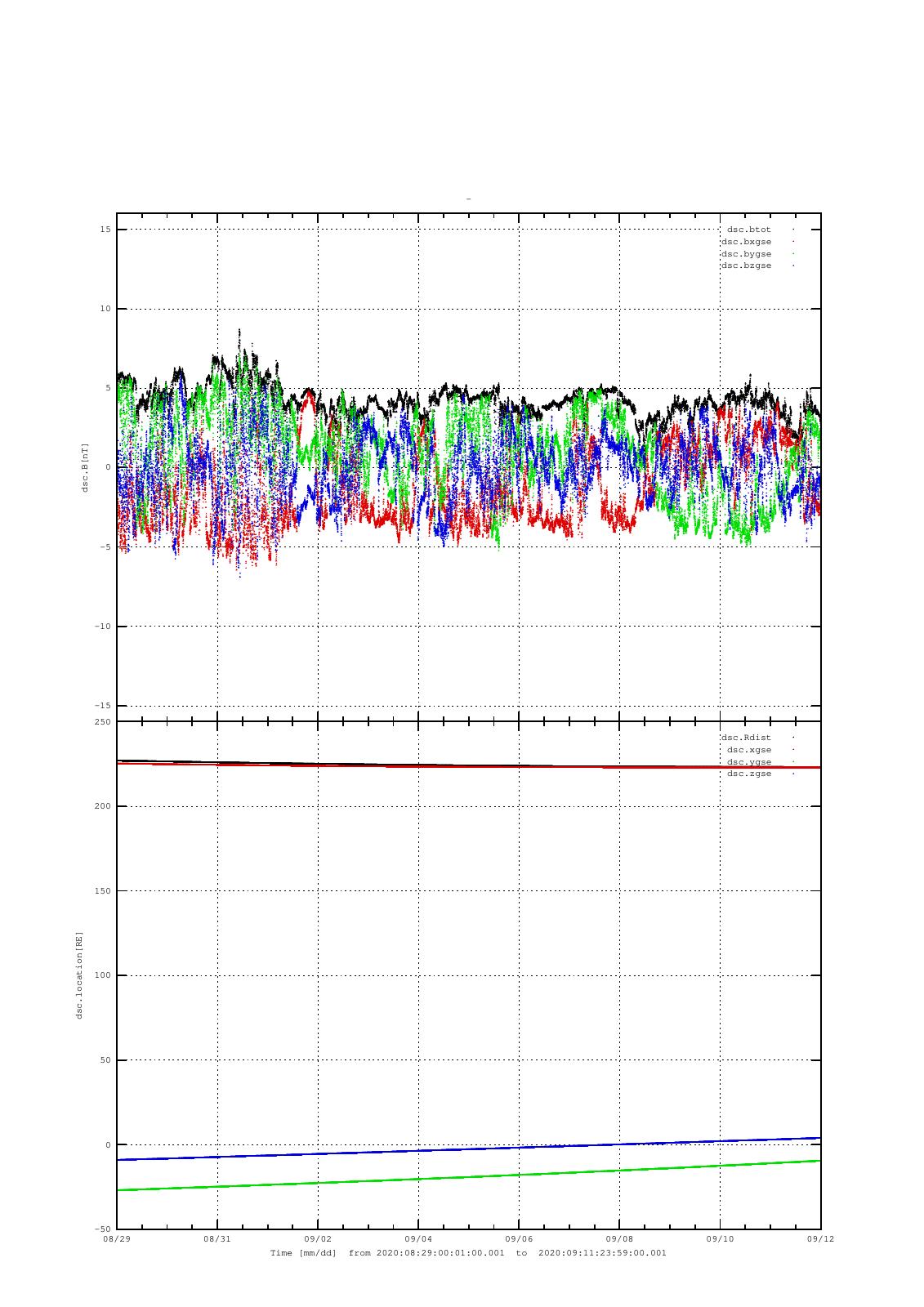Viewport: 924px width, 1307px height.
Task: Click the 150 tick on the location axis
Action: click(x=102, y=891)
